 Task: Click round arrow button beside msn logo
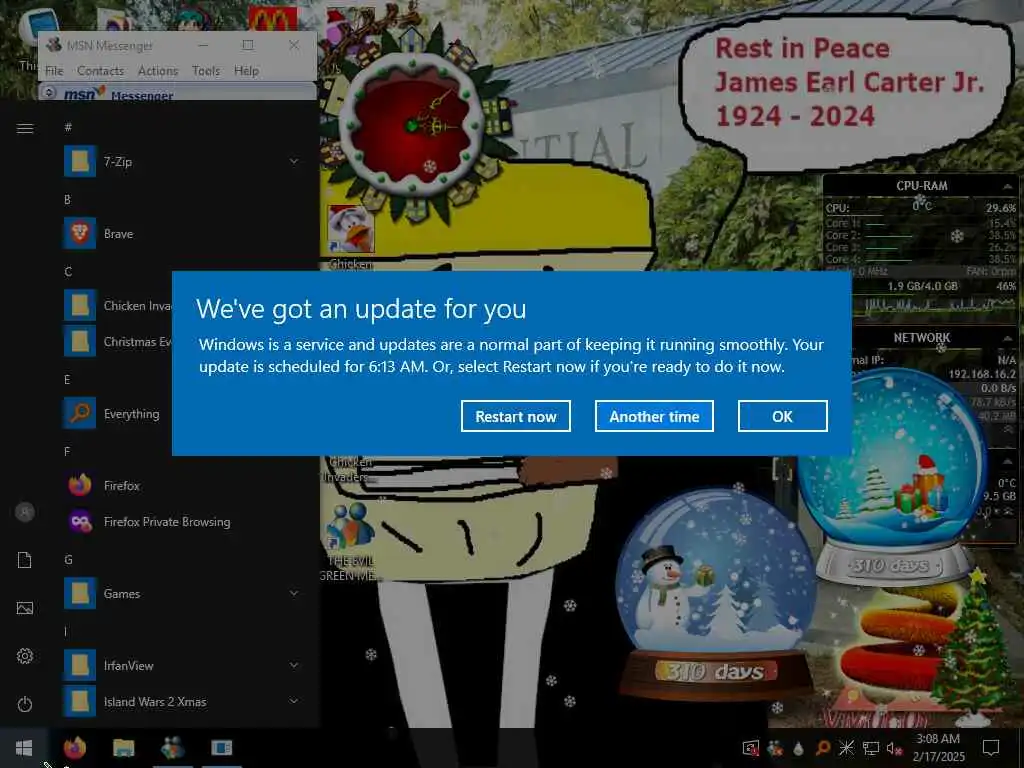click(49, 92)
